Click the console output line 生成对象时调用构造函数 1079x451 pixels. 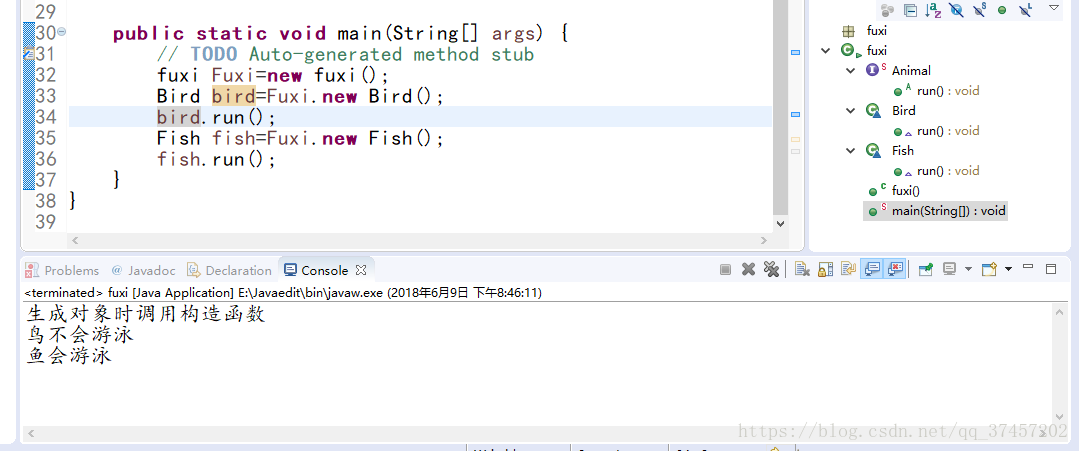(146, 315)
